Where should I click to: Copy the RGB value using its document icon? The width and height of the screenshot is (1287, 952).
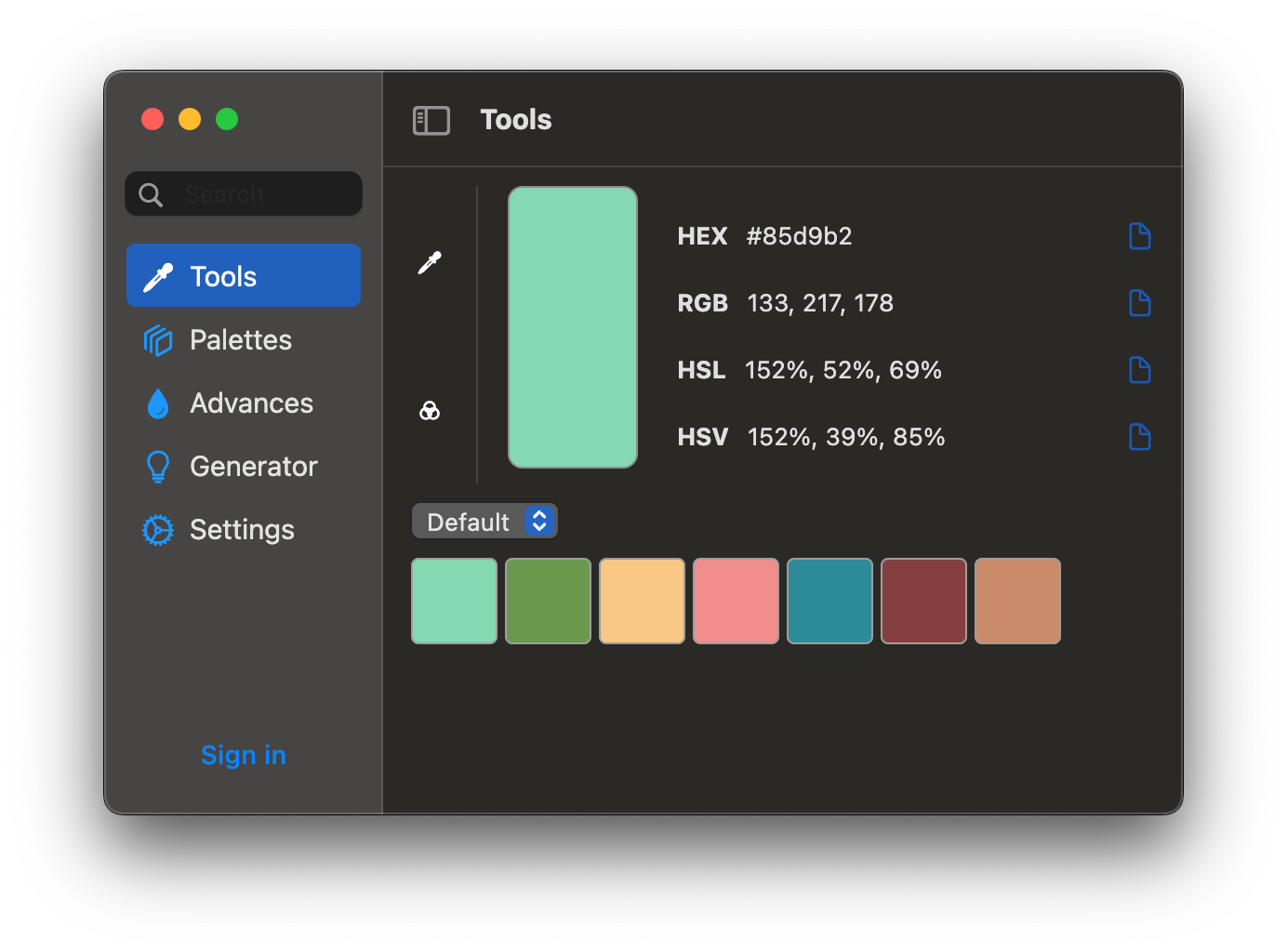pyautogui.click(x=1139, y=303)
